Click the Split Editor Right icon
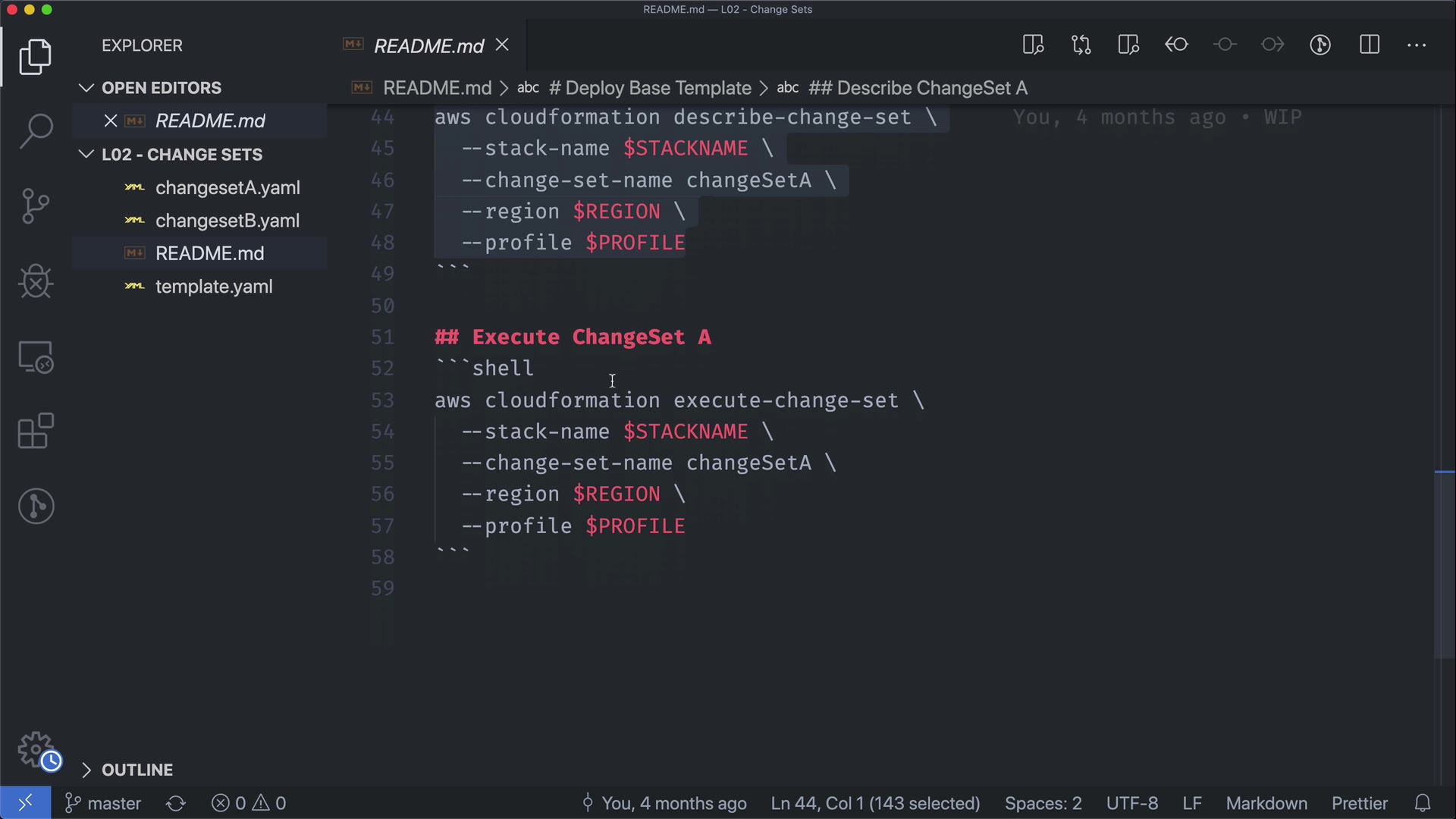The height and width of the screenshot is (819, 1456). tap(1369, 45)
